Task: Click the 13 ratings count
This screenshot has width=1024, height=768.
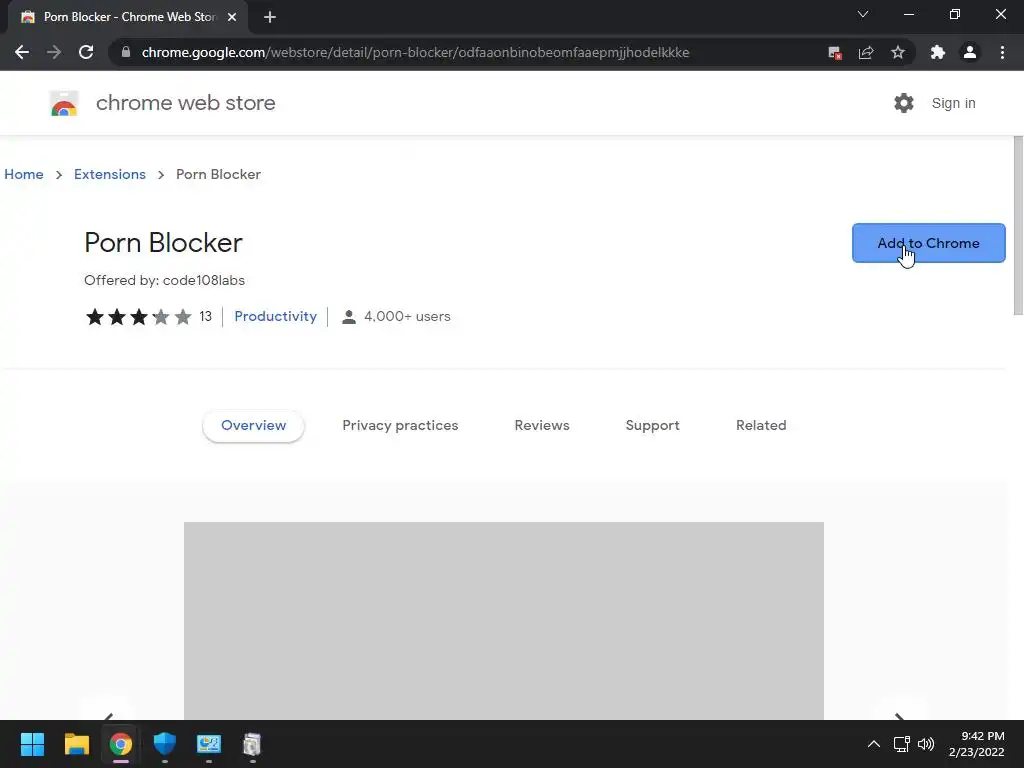Action: tap(206, 317)
